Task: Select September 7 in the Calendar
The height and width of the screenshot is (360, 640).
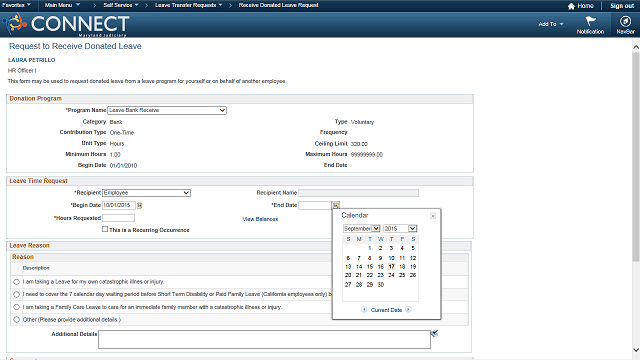Action: (359, 258)
